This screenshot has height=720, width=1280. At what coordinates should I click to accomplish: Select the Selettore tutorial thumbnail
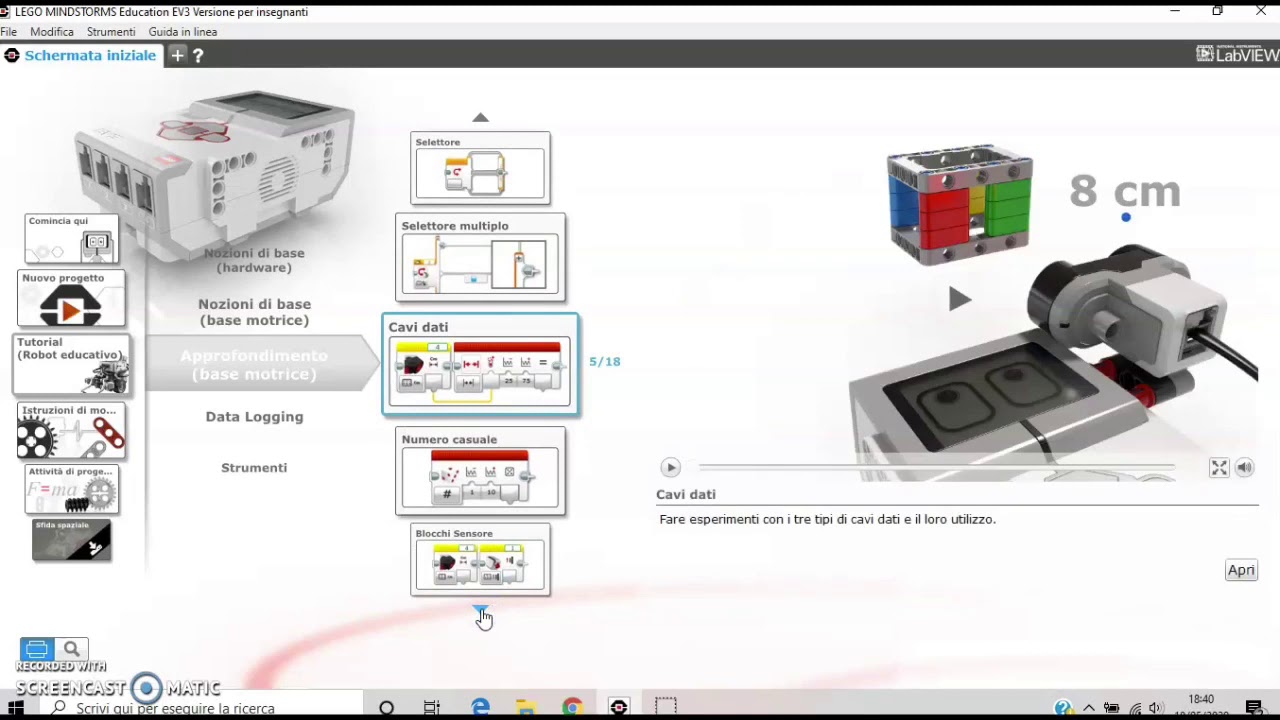coord(480,168)
